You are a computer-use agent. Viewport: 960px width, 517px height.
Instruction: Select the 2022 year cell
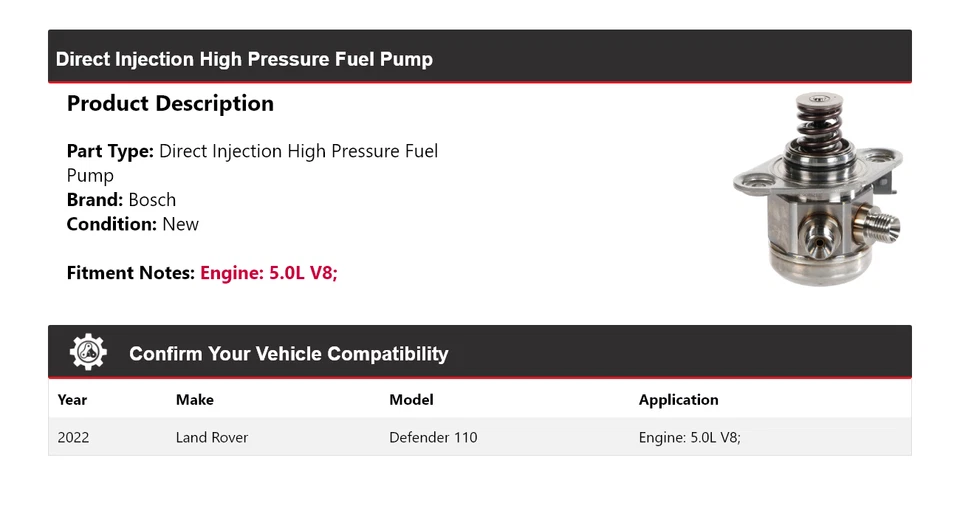coord(73,437)
